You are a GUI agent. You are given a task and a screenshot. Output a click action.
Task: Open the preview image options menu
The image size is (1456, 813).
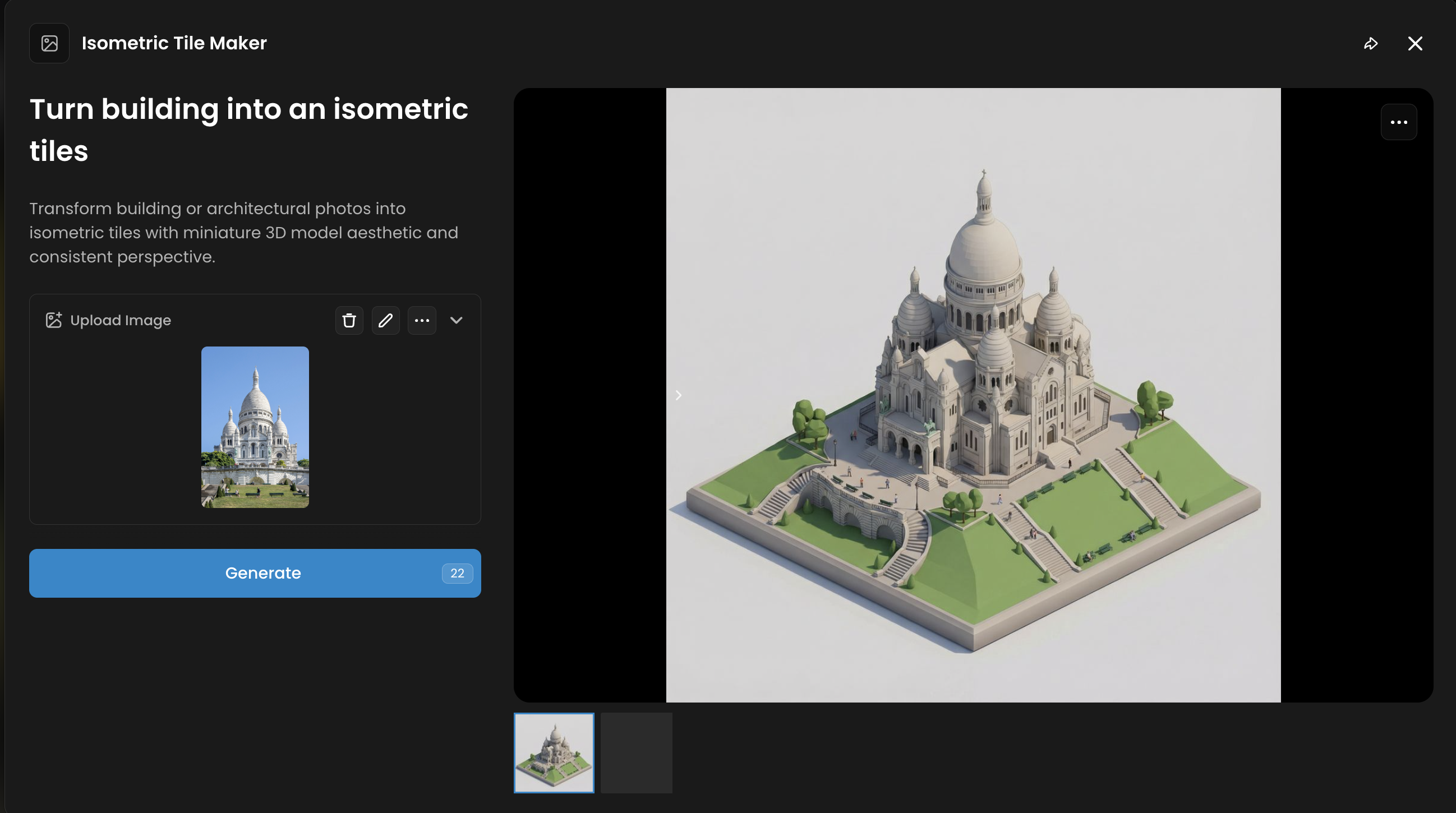[1398, 122]
